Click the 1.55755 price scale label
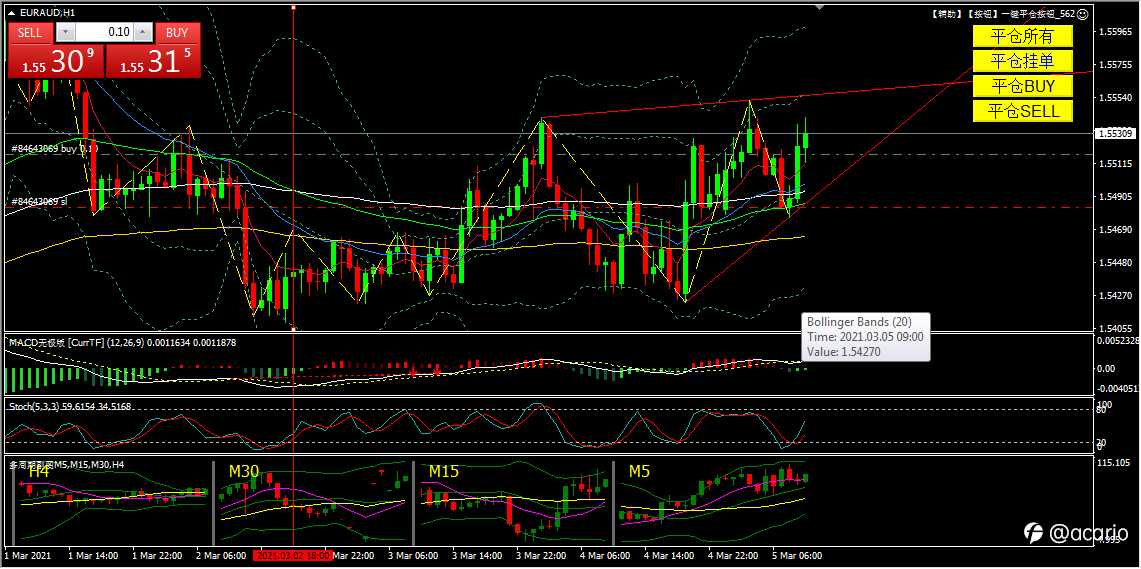 pyautogui.click(x=1115, y=65)
